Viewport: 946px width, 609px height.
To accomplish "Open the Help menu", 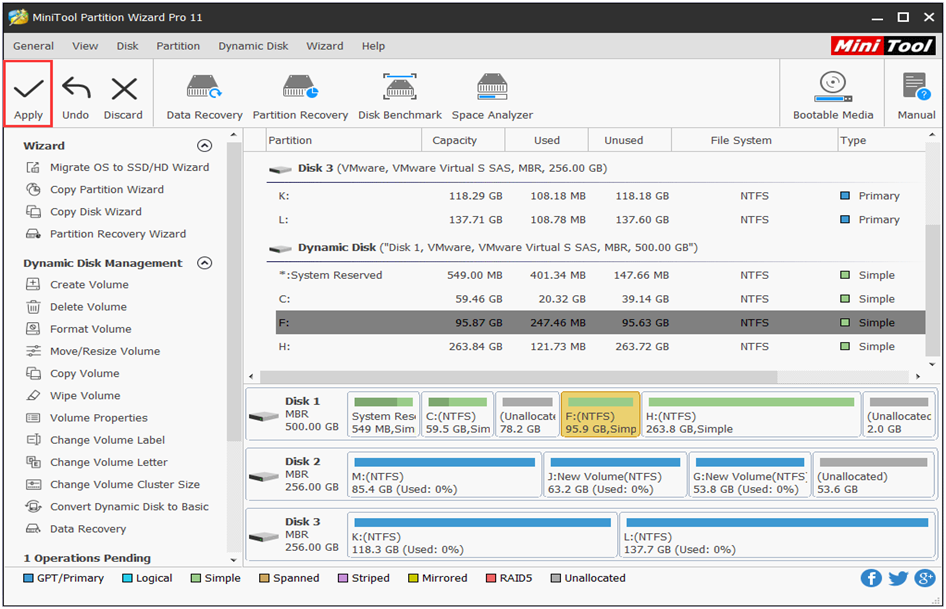I will coord(373,46).
